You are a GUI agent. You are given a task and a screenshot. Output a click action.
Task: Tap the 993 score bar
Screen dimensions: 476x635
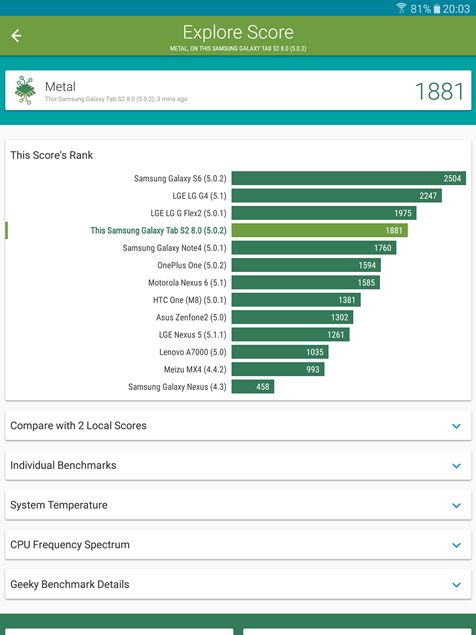click(x=278, y=370)
